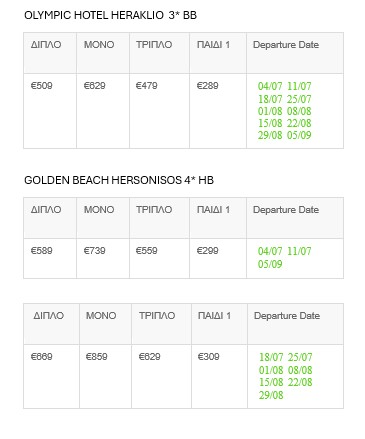This screenshot has width=365, height=439.
Task: Click the €509 double room price
Action: [x=42, y=86]
